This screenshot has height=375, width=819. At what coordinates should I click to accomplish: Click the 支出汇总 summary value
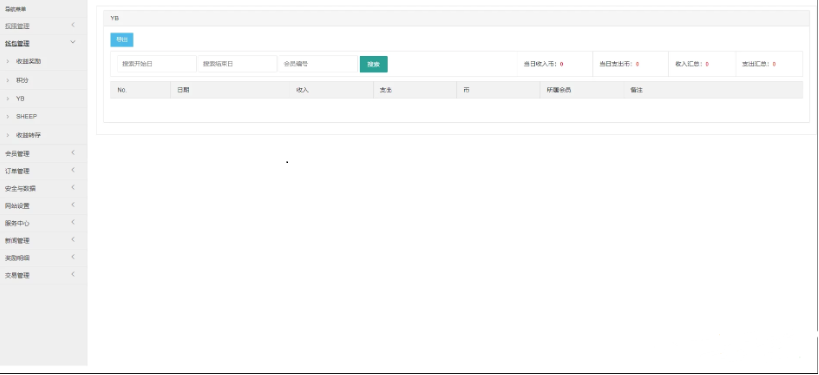coord(774,64)
